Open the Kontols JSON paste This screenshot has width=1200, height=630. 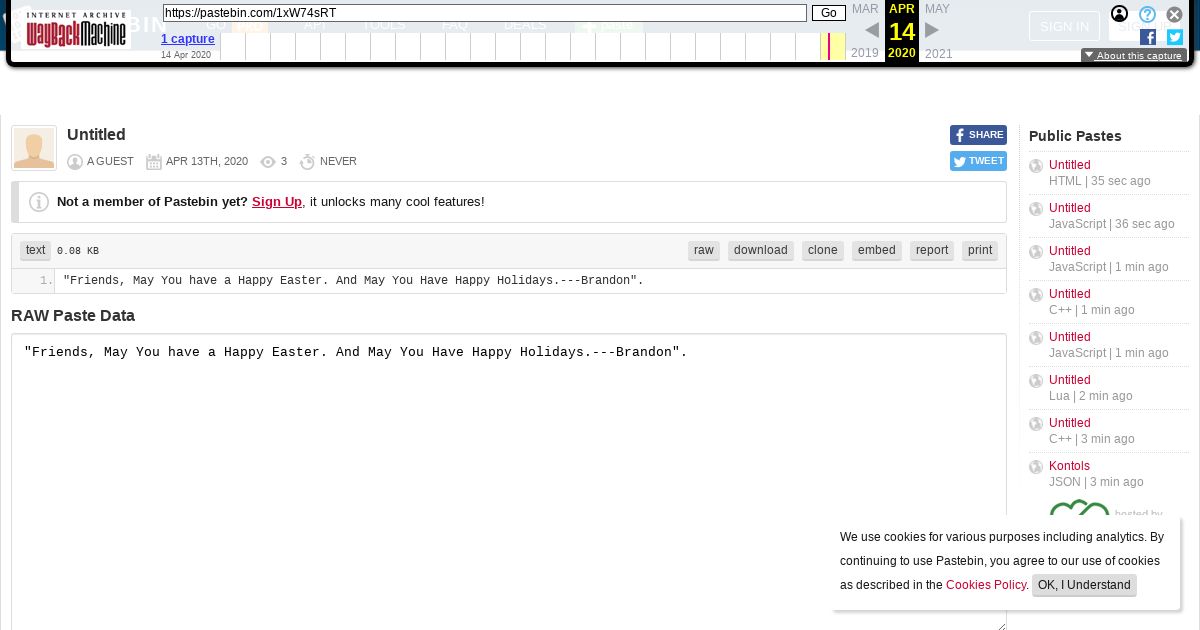coord(1069,466)
